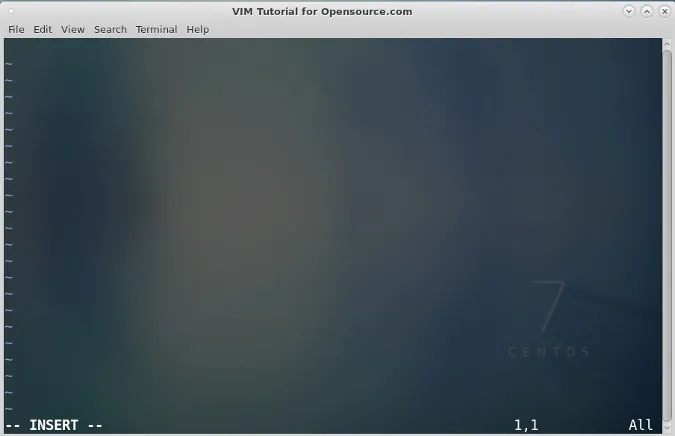
Task: Open the File menu
Action: (16, 29)
